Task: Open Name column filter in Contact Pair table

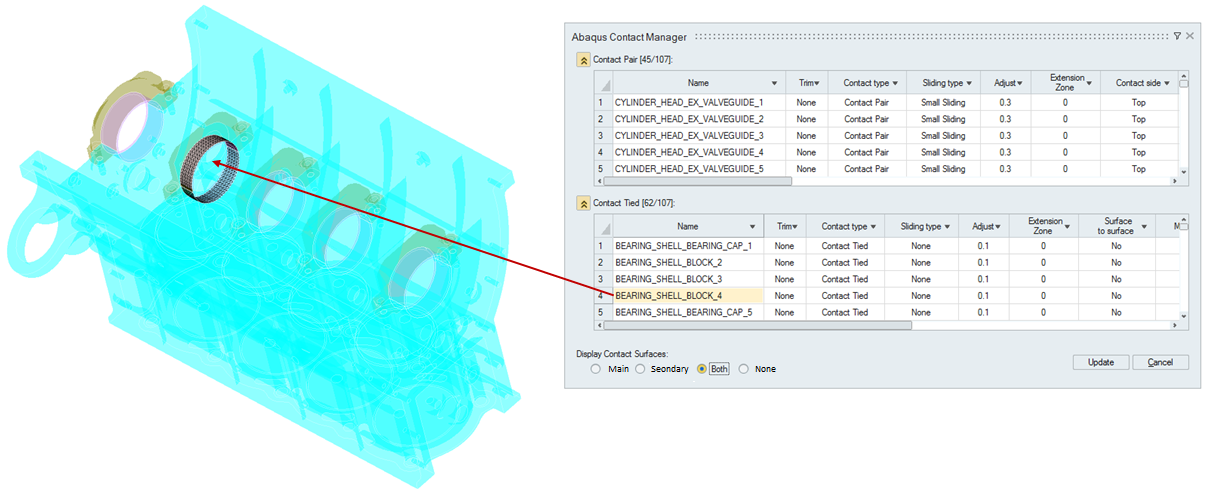Action: (x=774, y=83)
